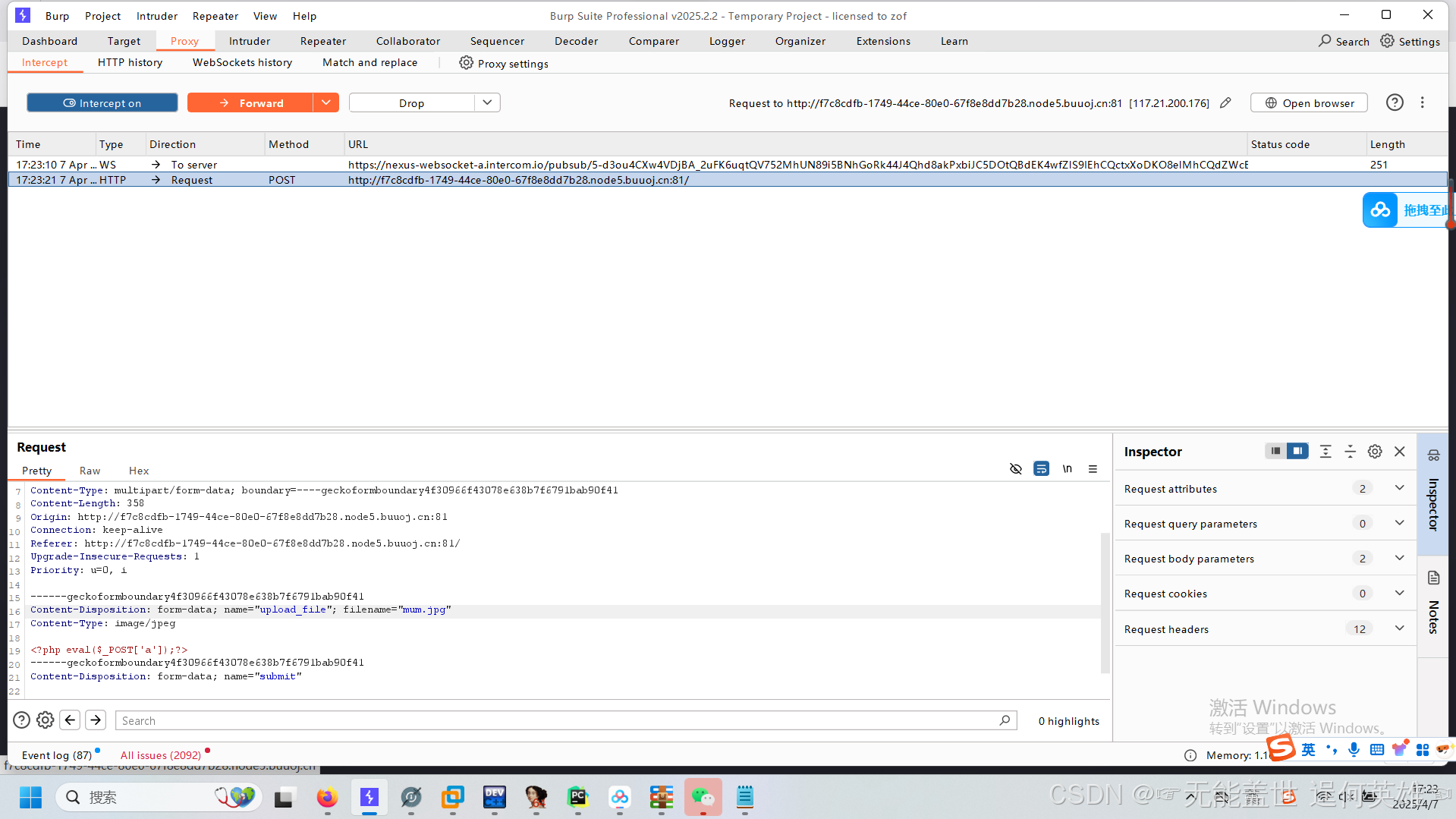Switch to WebSockets history tab
The height and width of the screenshot is (819, 1456).
(x=242, y=62)
